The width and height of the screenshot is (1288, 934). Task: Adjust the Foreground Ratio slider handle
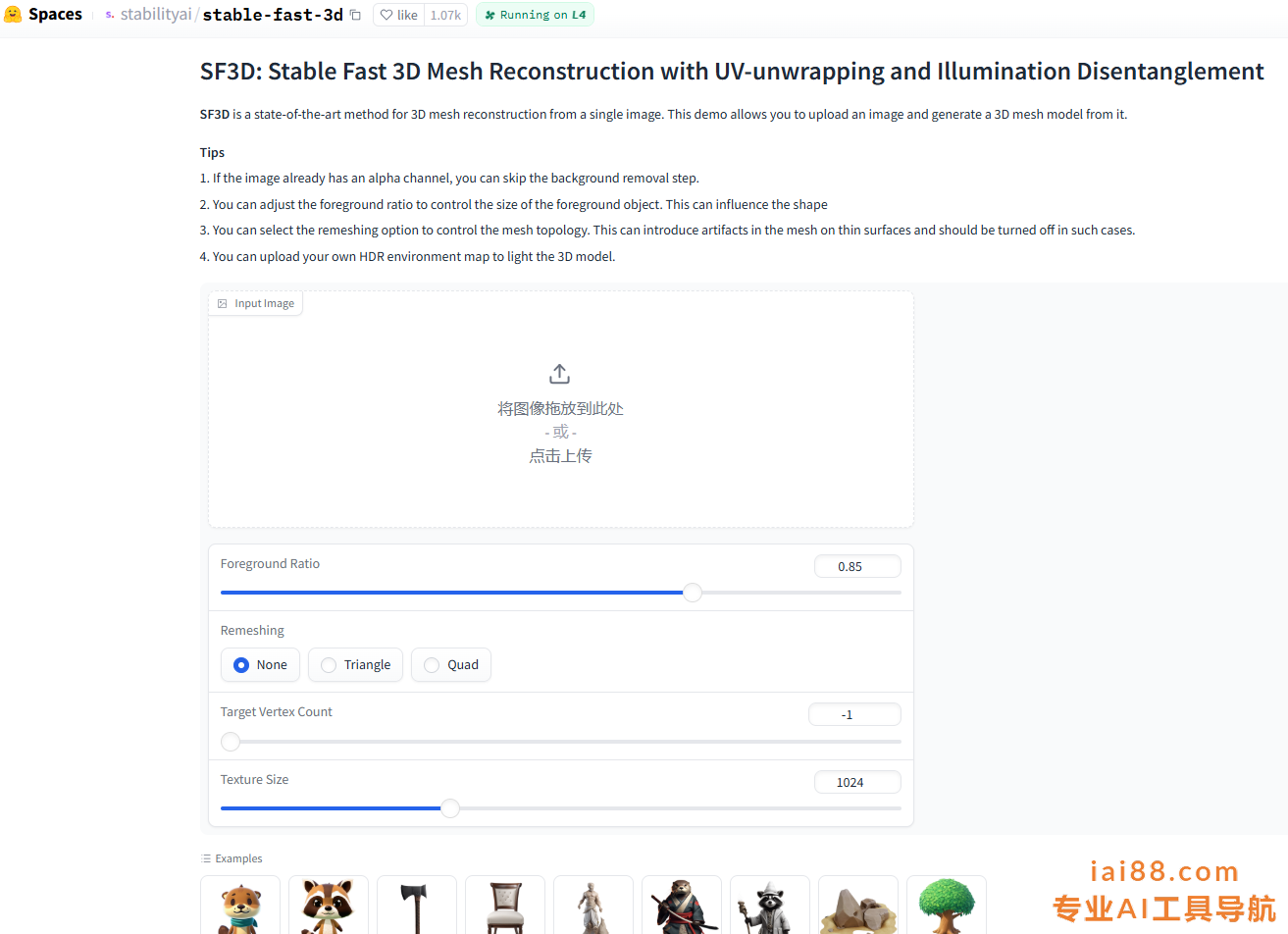point(693,593)
